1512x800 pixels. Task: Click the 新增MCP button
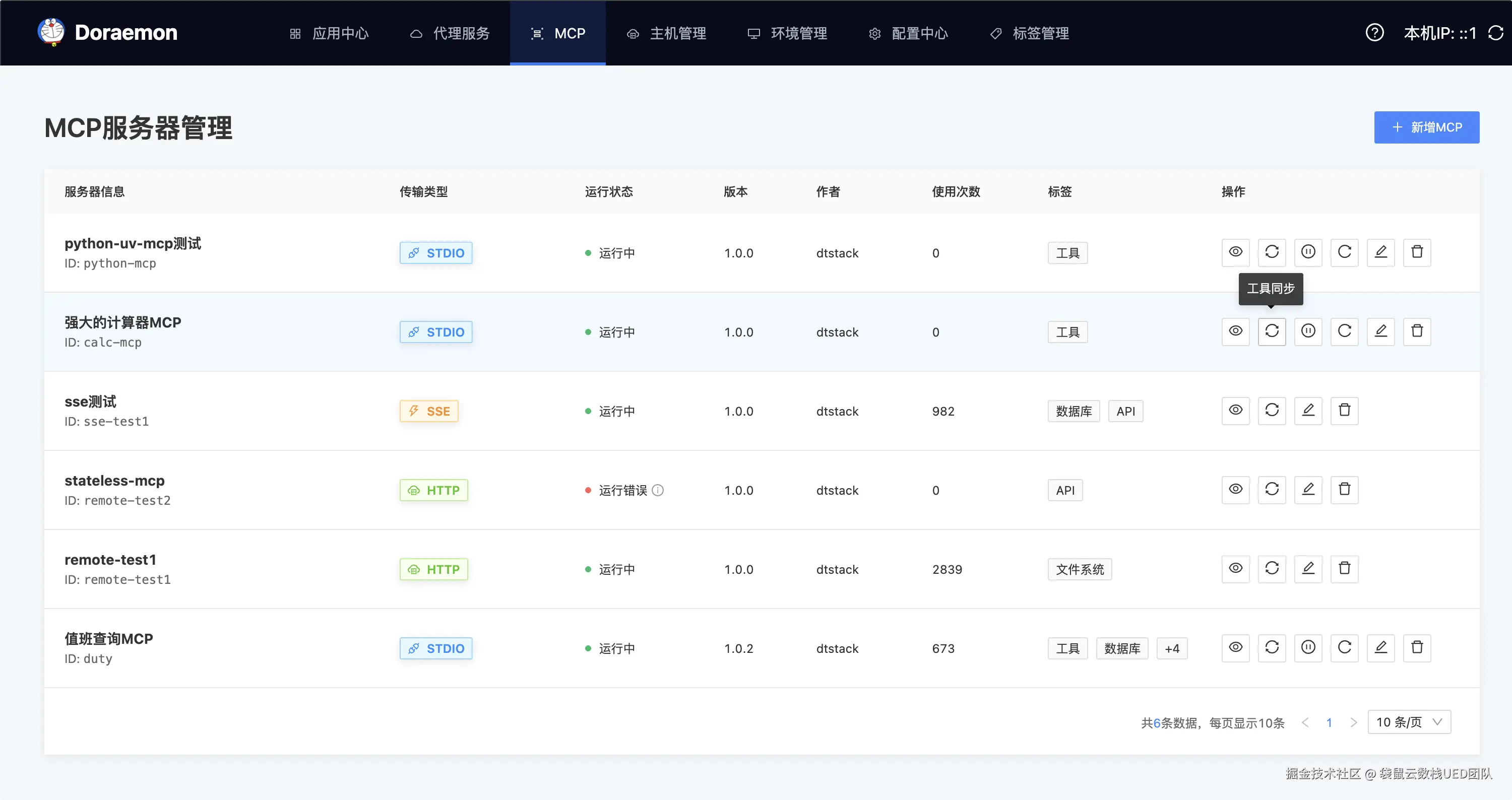pos(1426,127)
